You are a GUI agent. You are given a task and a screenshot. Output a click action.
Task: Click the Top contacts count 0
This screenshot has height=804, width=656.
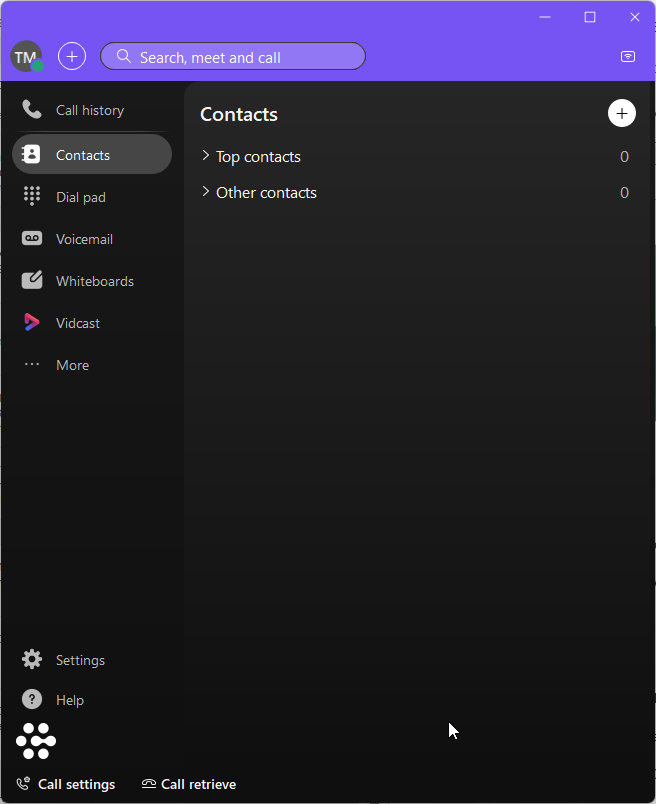coord(624,156)
